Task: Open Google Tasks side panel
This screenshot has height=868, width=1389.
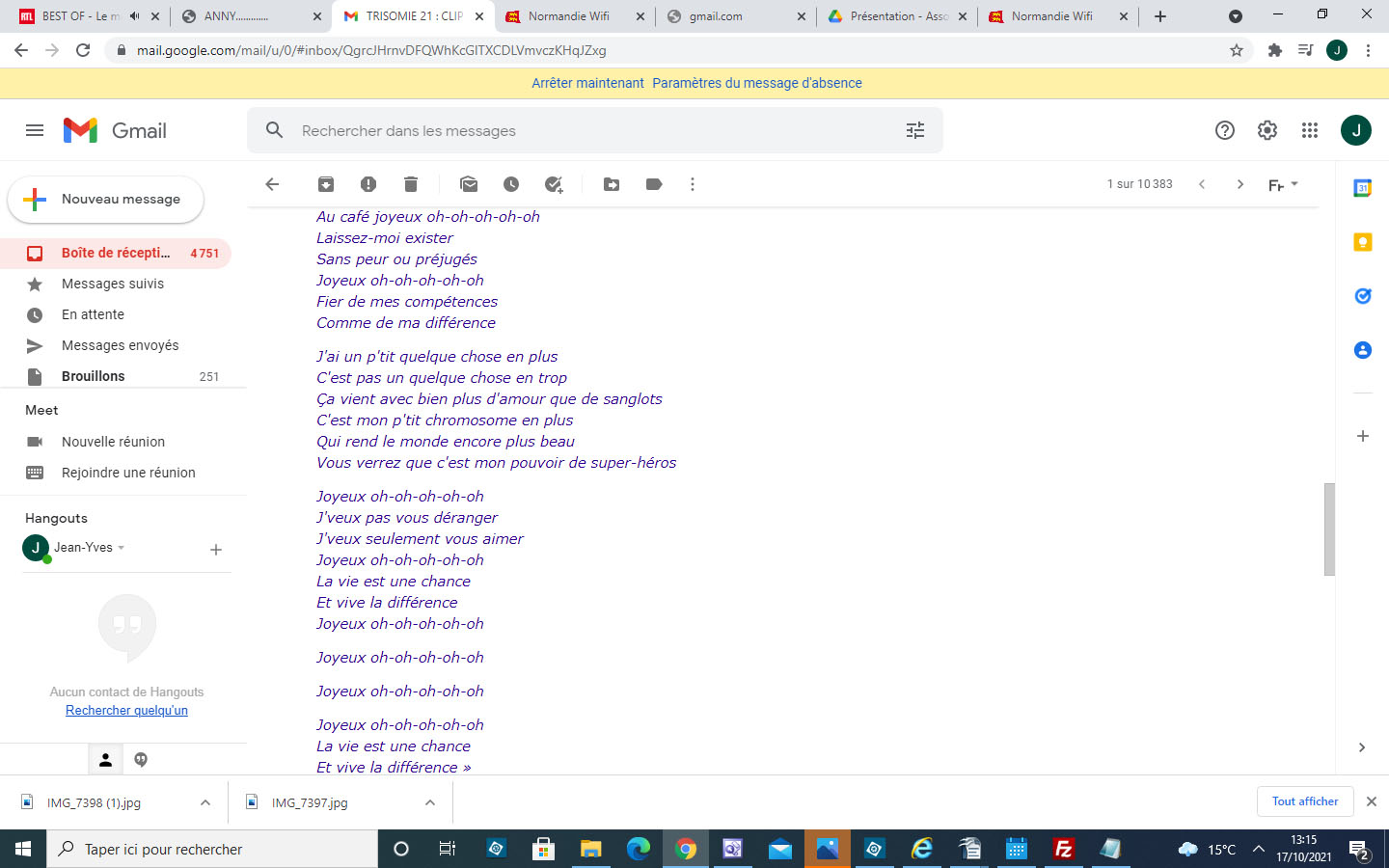Action: coord(1363,296)
